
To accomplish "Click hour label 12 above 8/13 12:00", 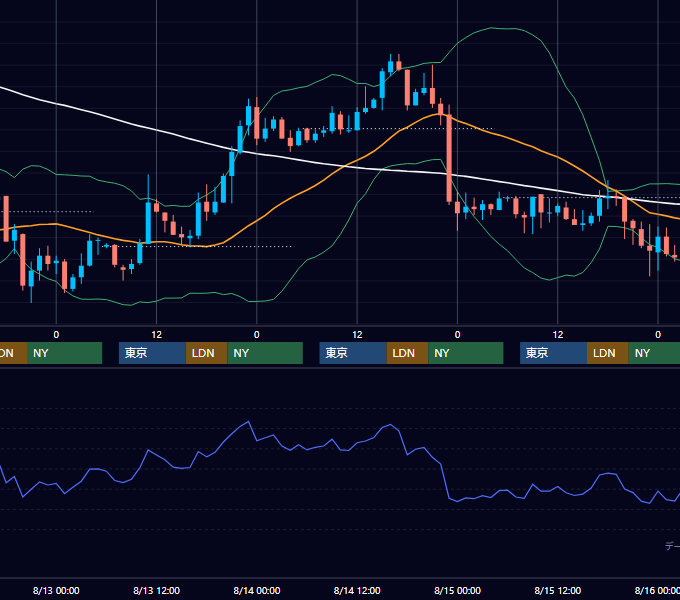I will coord(157,335).
